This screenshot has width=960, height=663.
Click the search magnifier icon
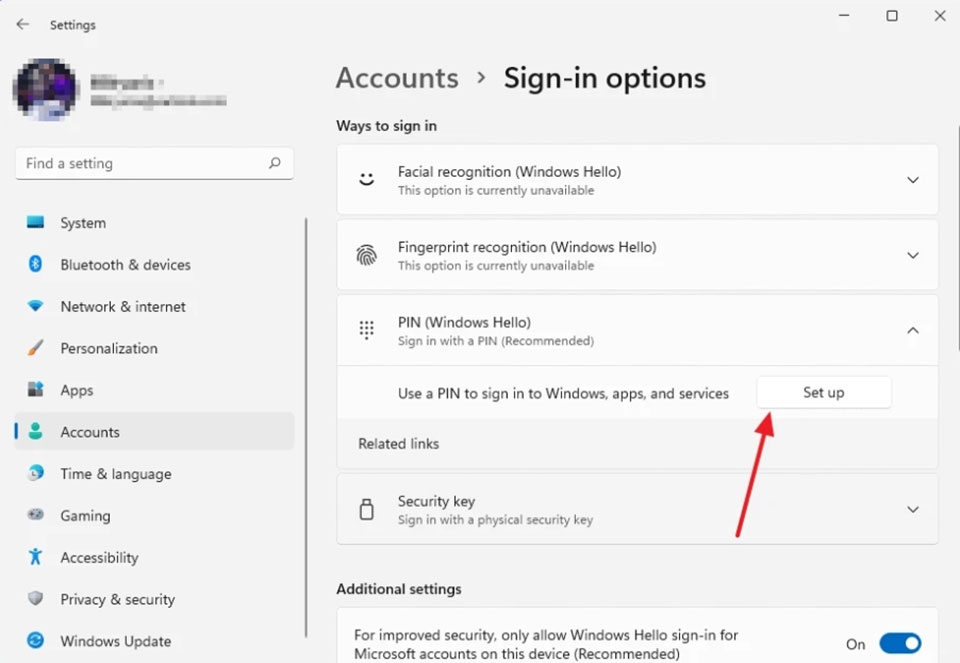pyautogui.click(x=275, y=163)
